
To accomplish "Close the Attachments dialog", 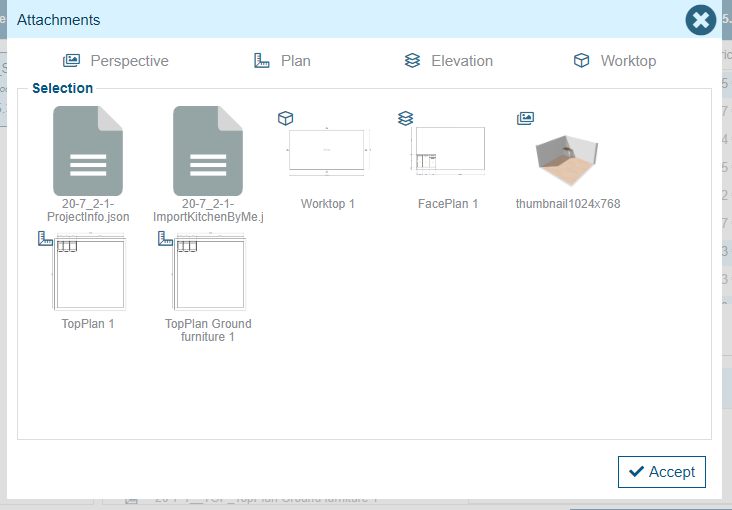I will point(700,20).
